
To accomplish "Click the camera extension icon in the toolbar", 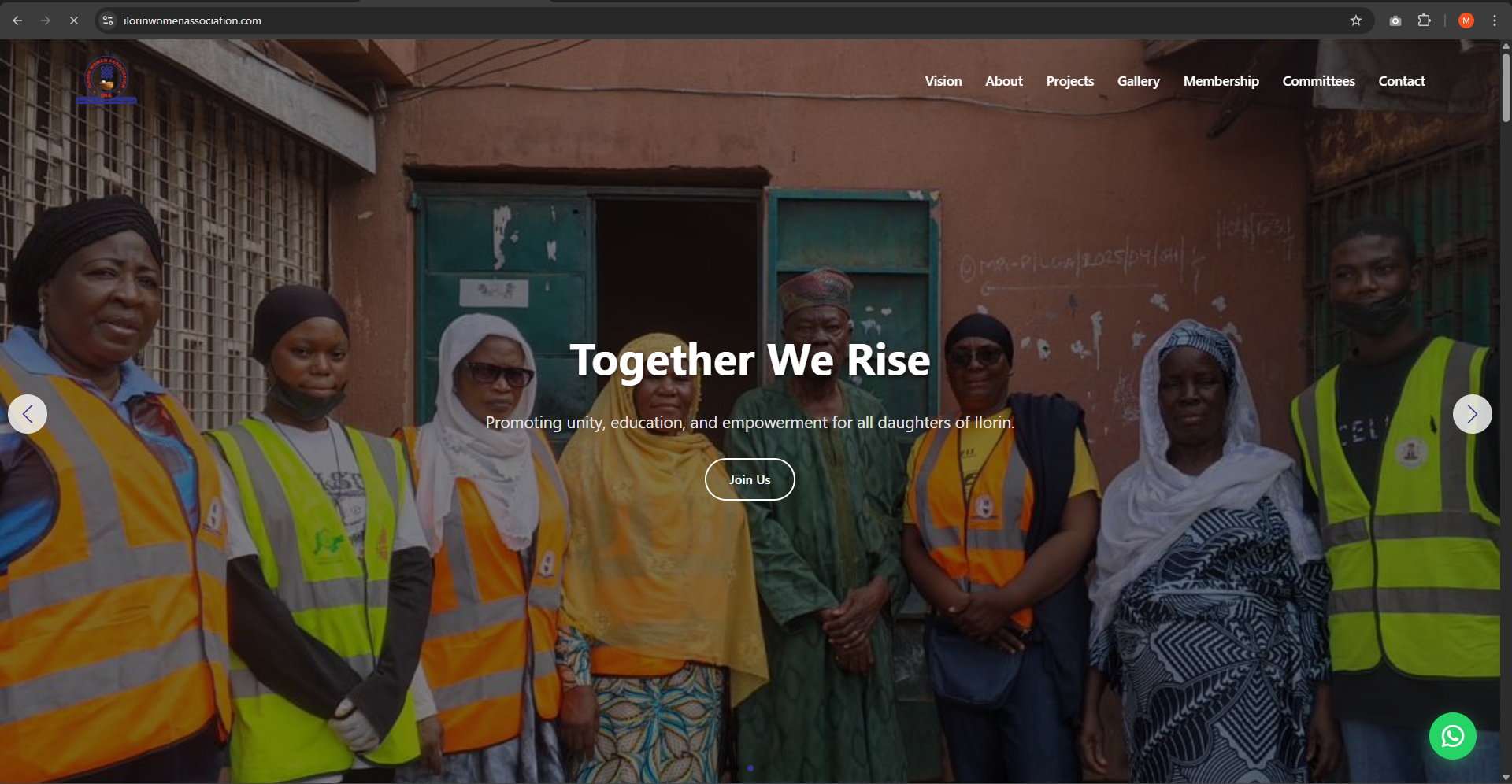I will (1395, 20).
